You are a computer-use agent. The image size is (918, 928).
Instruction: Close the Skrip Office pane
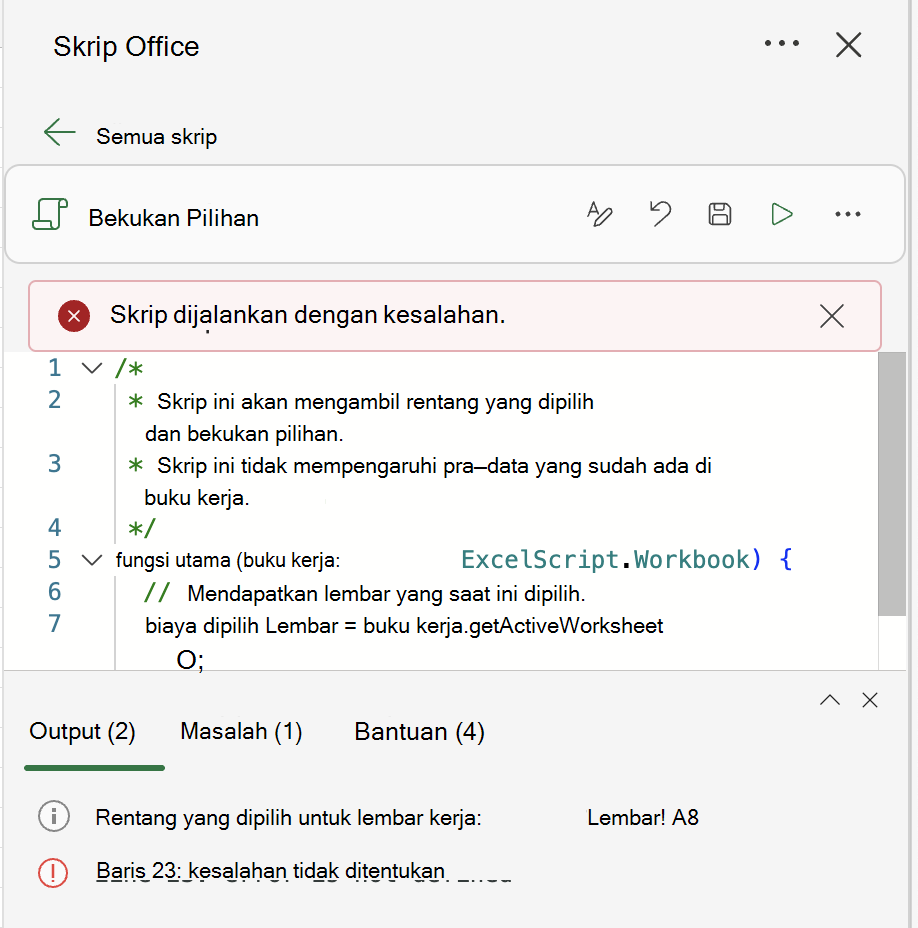[x=848, y=44]
